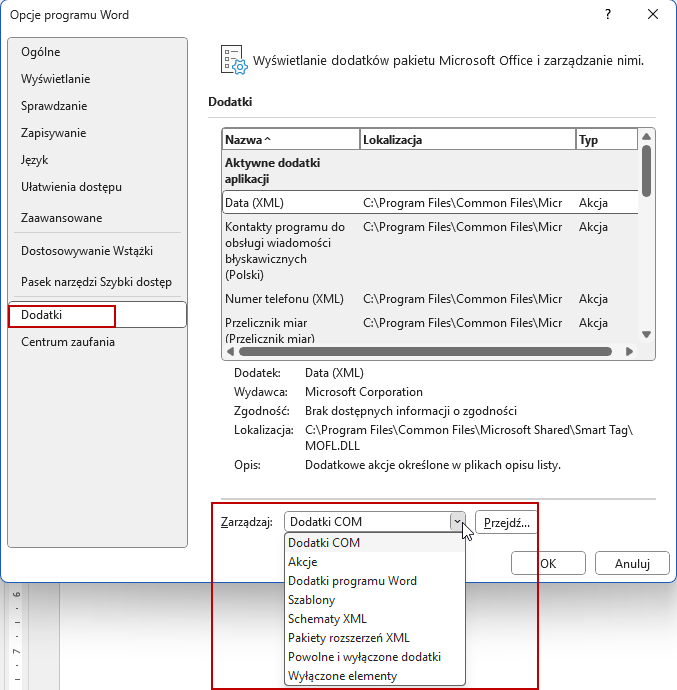
Task: Select Pasek narzędzi Szybki dostęp
Action: (96, 282)
